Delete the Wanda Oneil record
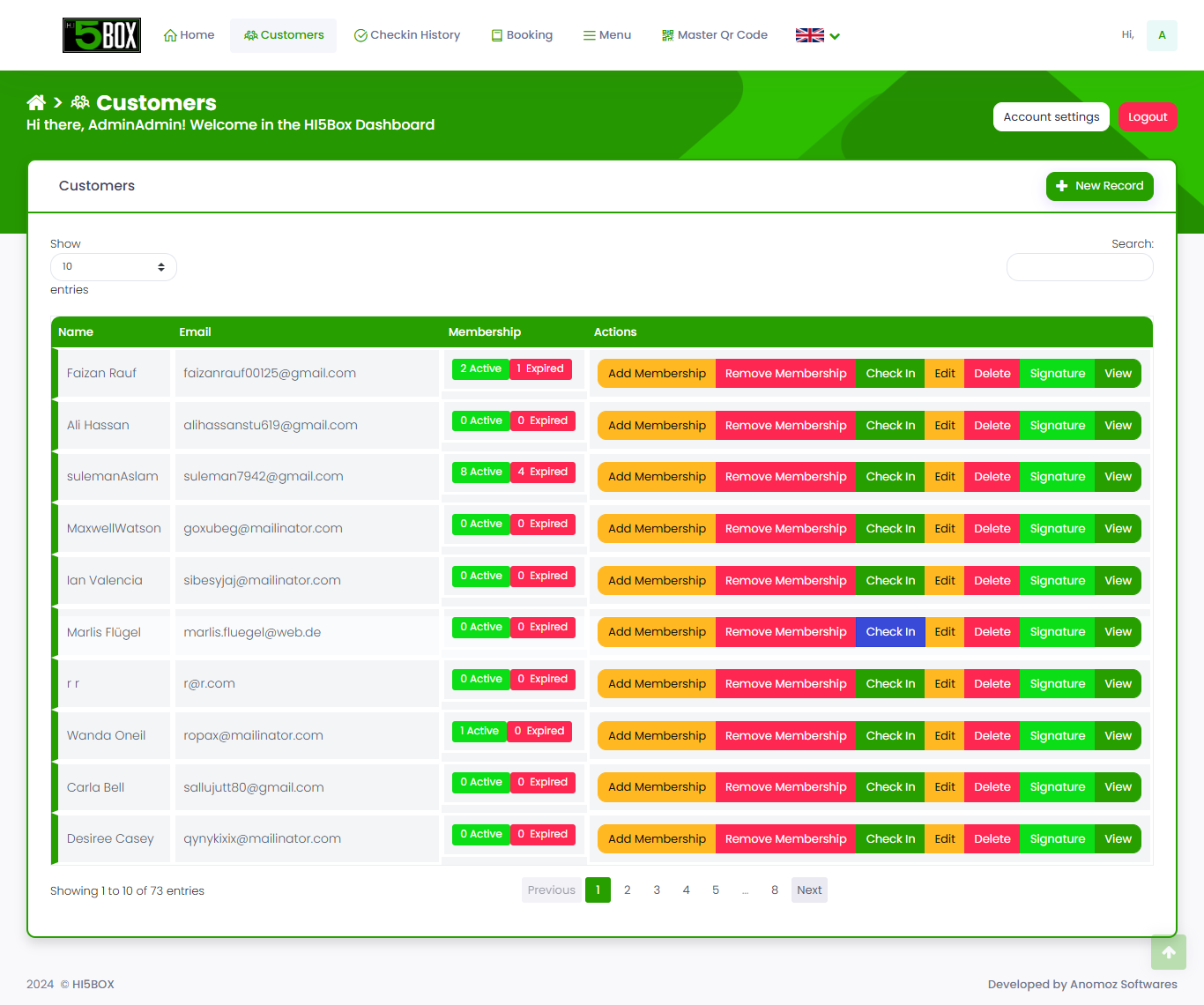The width and height of the screenshot is (1204, 1005). pos(992,736)
